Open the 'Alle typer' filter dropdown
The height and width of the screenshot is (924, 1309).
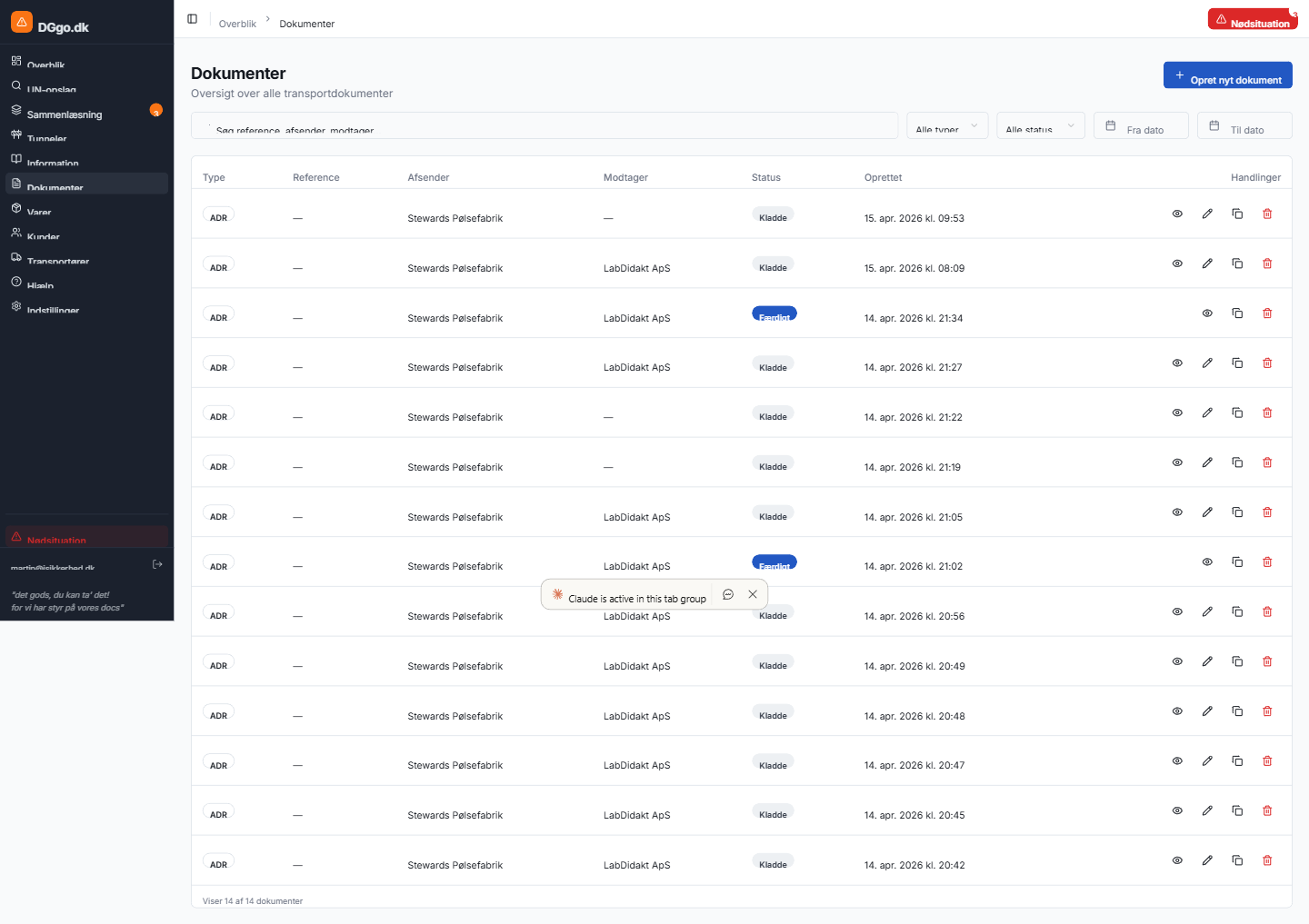[947, 126]
